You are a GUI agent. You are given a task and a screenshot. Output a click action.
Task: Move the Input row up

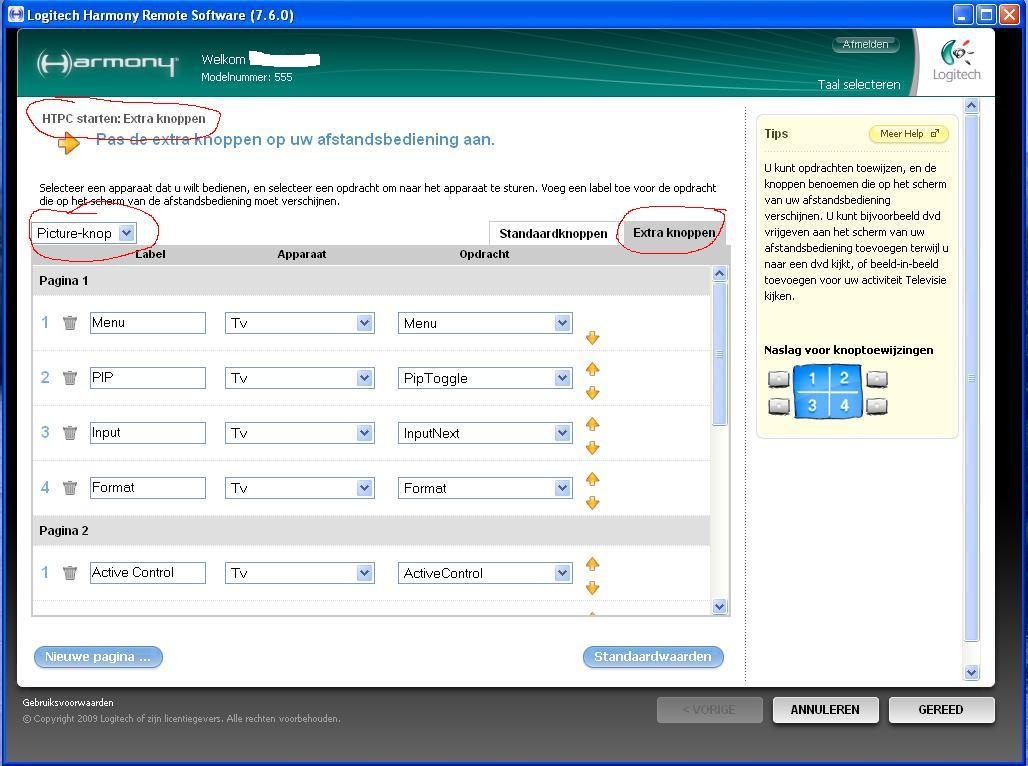point(592,424)
